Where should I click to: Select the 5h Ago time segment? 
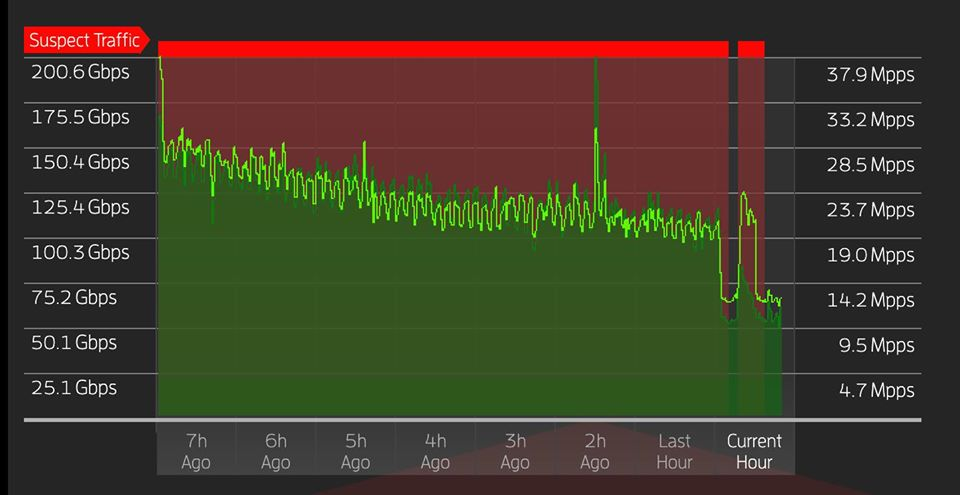(x=355, y=451)
